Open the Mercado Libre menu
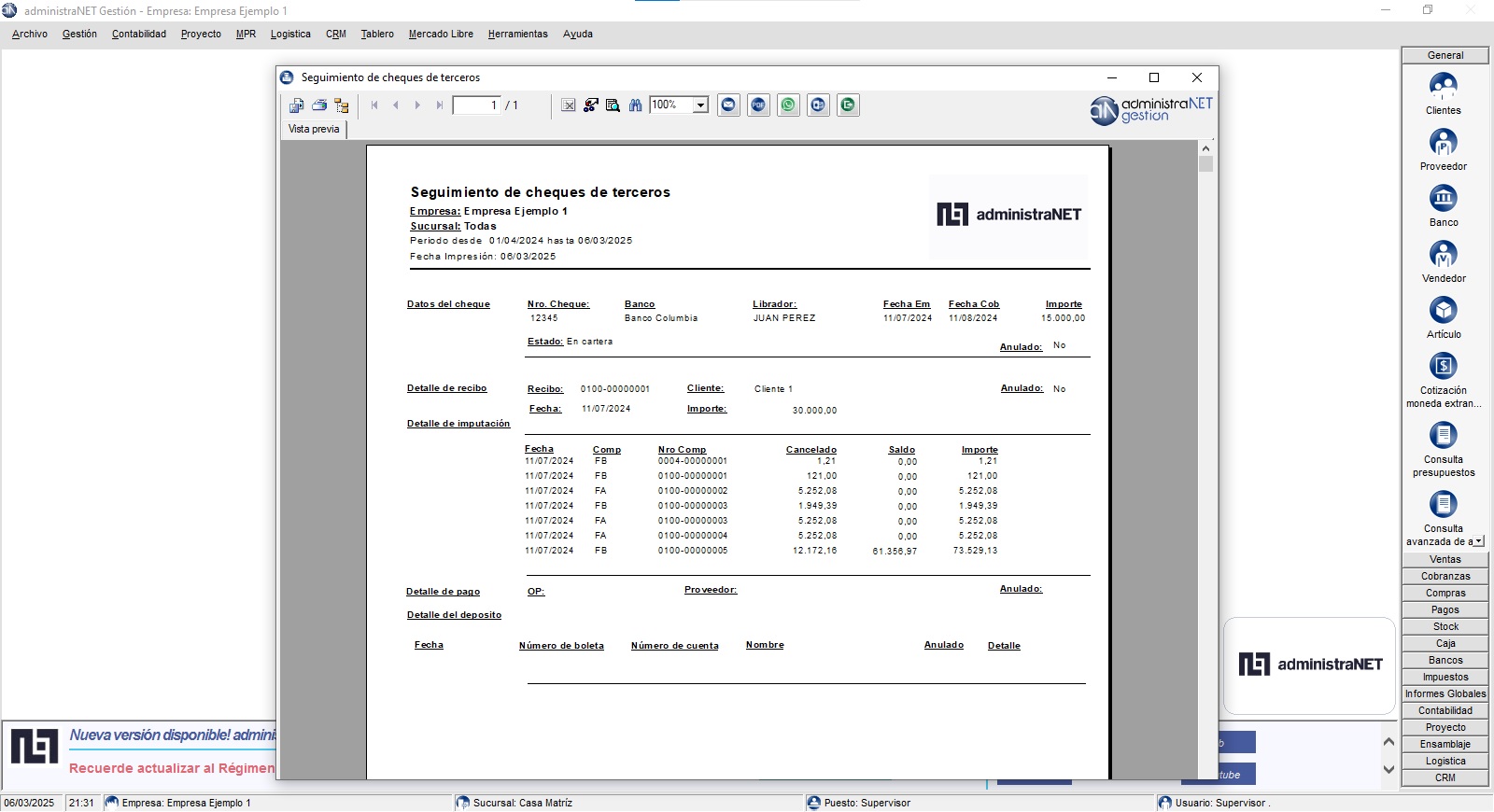 441,34
